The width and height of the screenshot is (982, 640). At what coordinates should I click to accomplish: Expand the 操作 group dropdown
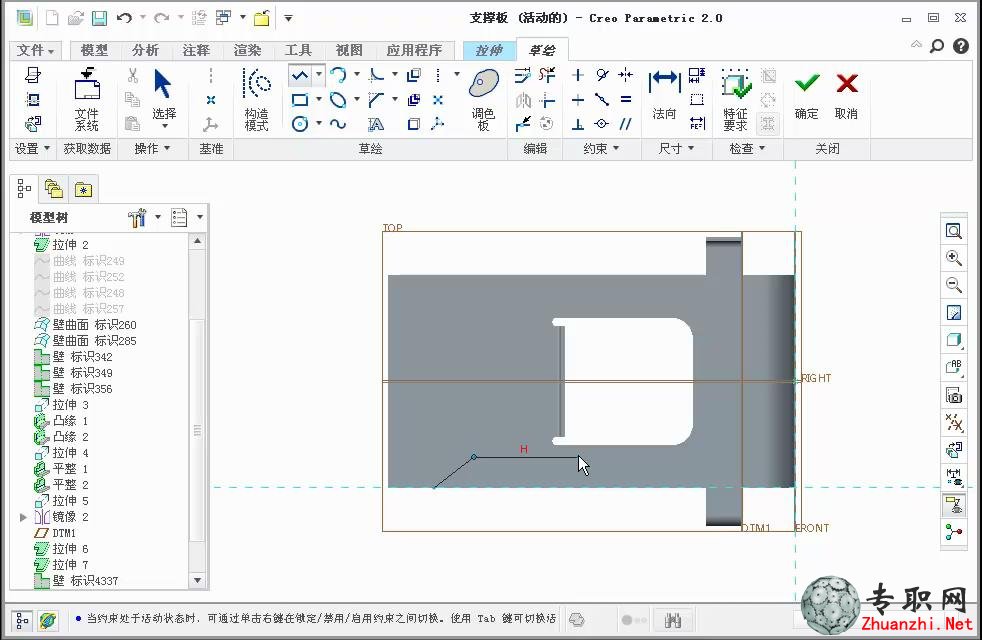click(x=152, y=148)
